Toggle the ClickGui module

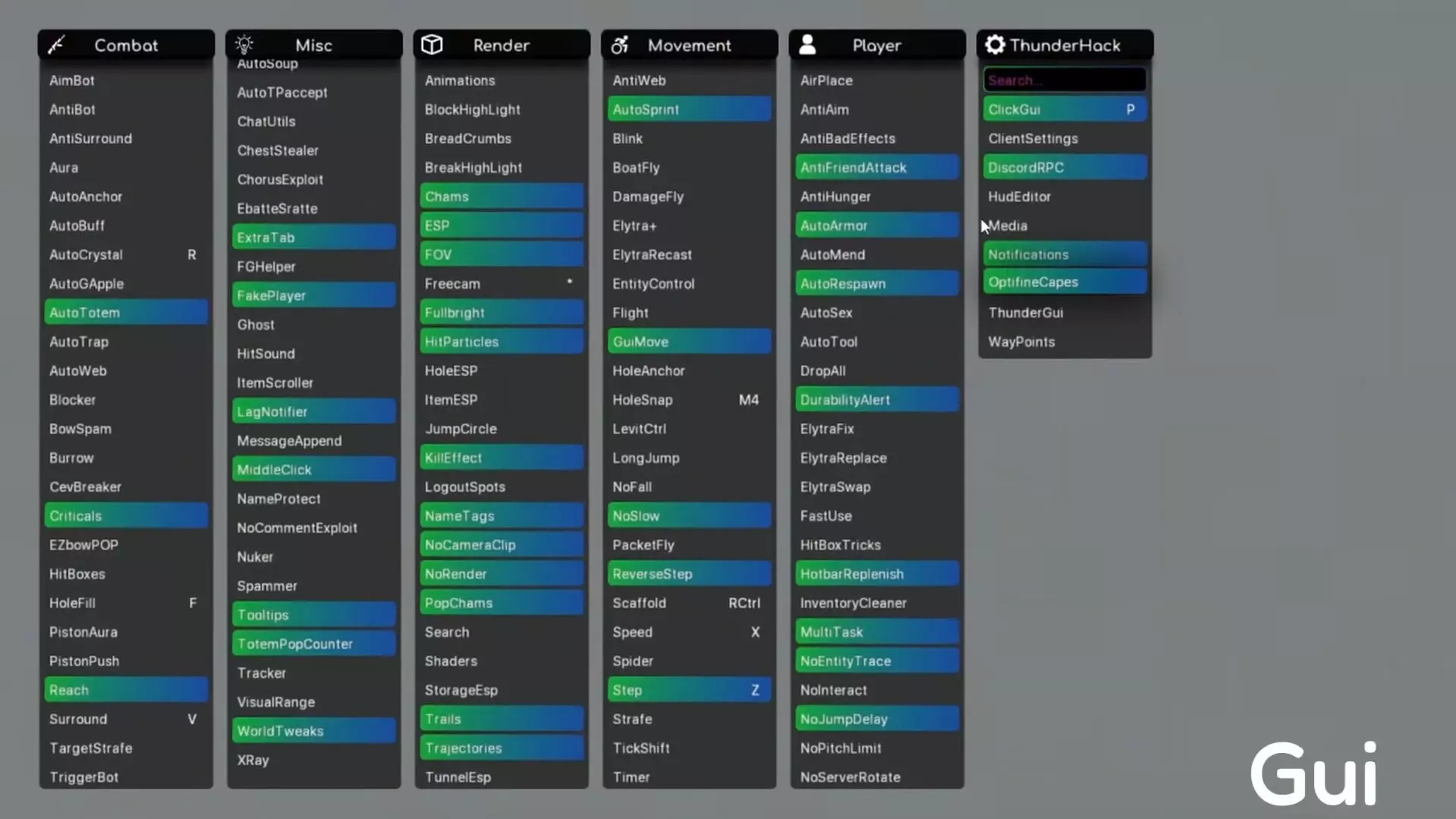(1065, 109)
